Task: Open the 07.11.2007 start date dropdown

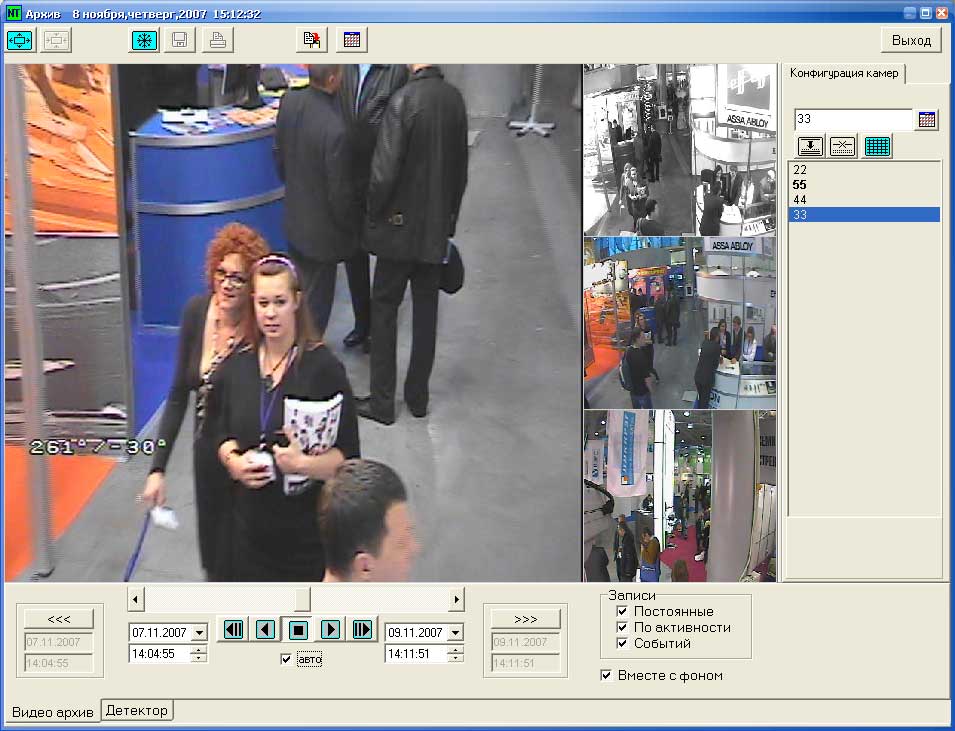Action: 198,633
